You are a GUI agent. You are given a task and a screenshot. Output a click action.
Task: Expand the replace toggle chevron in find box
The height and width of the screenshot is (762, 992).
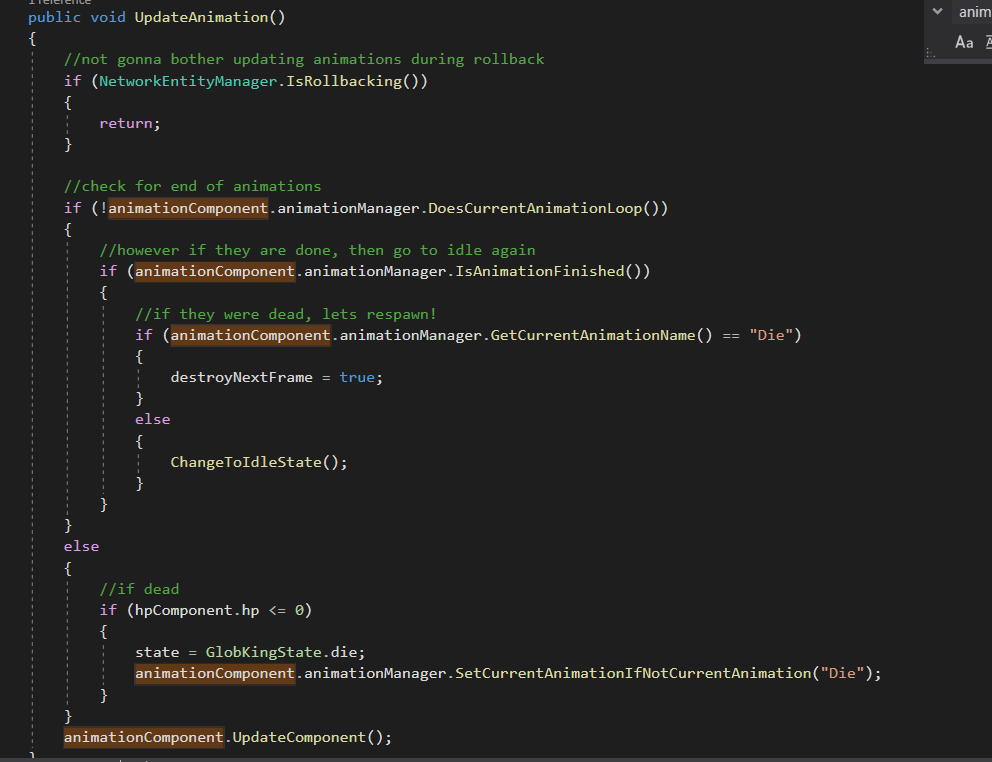937,12
